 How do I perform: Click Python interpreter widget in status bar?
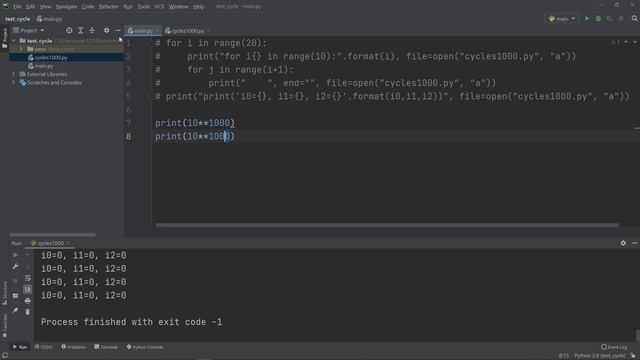coord(600,356)
